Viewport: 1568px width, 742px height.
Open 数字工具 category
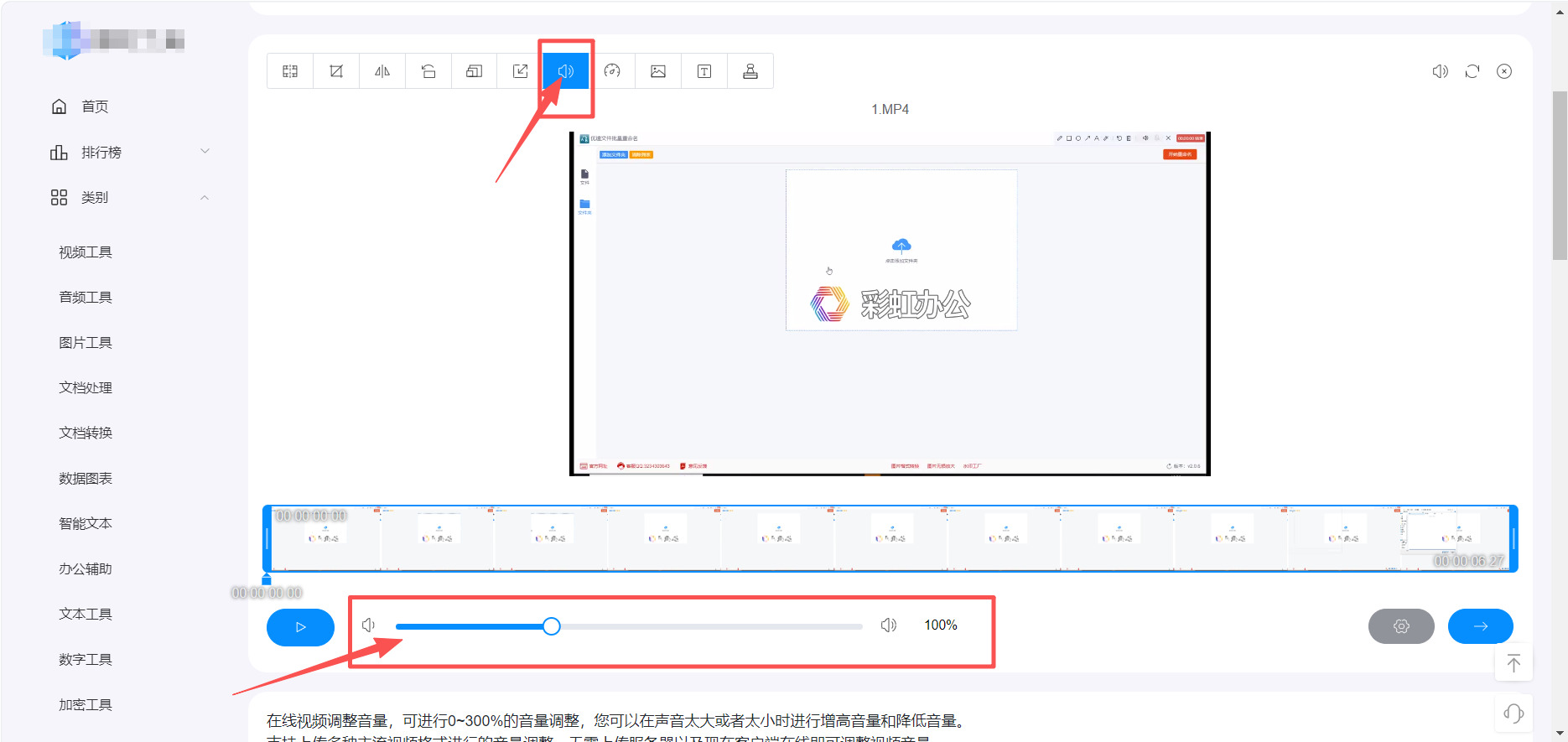pyautogui.click(x=86, y=660)
